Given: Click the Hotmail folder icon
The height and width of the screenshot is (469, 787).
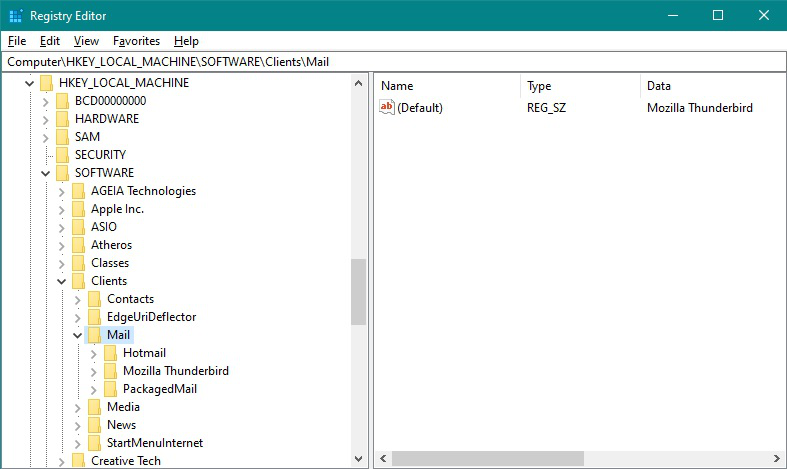Looking at the screenshot, I should [110, 353].
